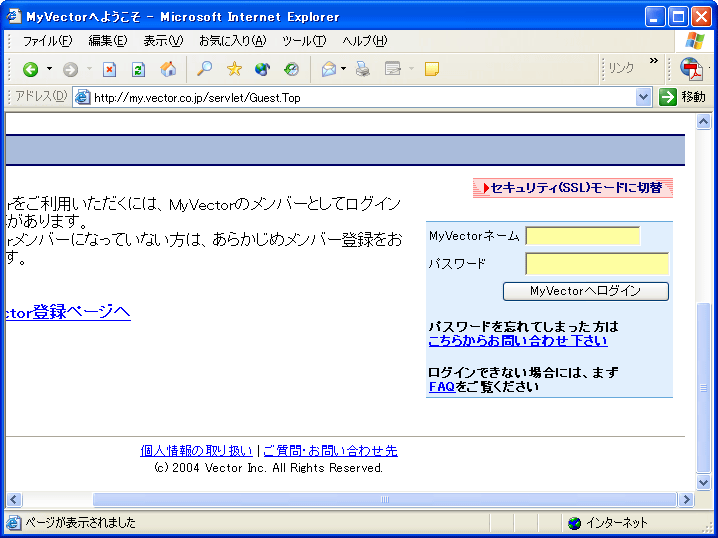Click the Edit page icon

click(393, 69)
